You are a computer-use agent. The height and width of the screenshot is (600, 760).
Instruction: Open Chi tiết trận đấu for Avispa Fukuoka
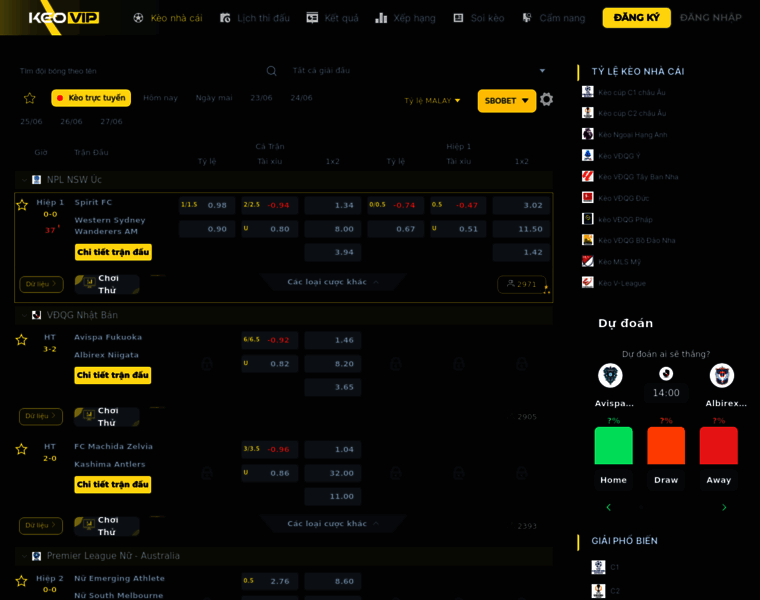point(113,375)
